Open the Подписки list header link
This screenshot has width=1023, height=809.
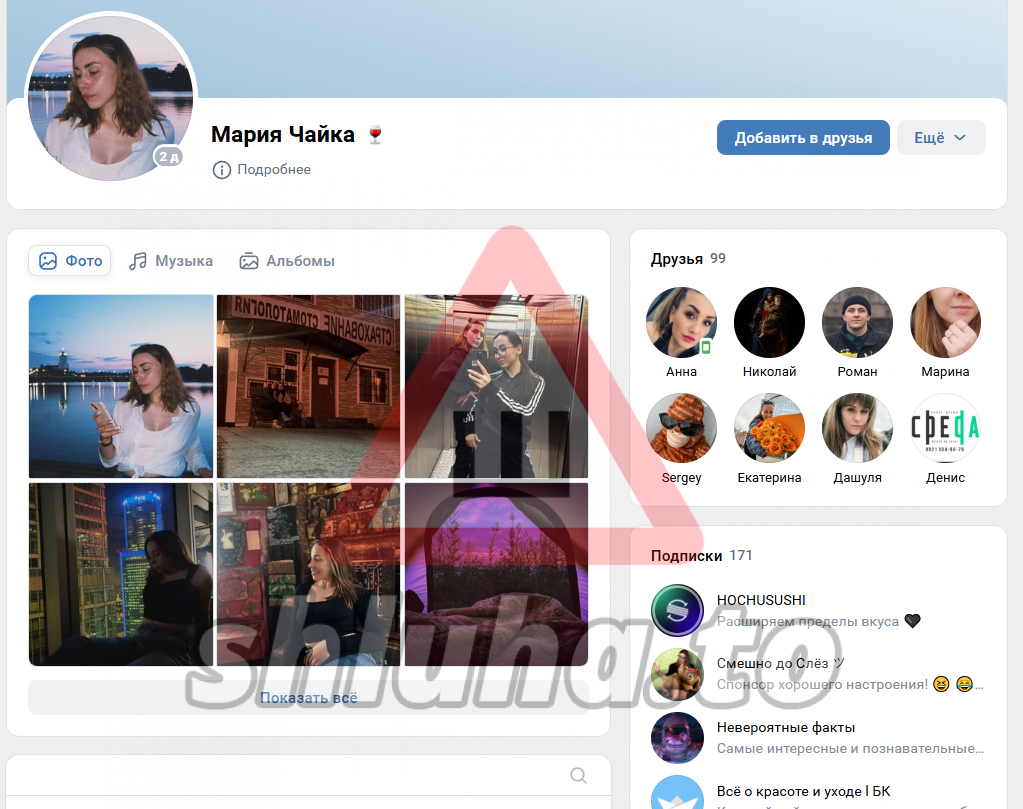tap(686, 556)
